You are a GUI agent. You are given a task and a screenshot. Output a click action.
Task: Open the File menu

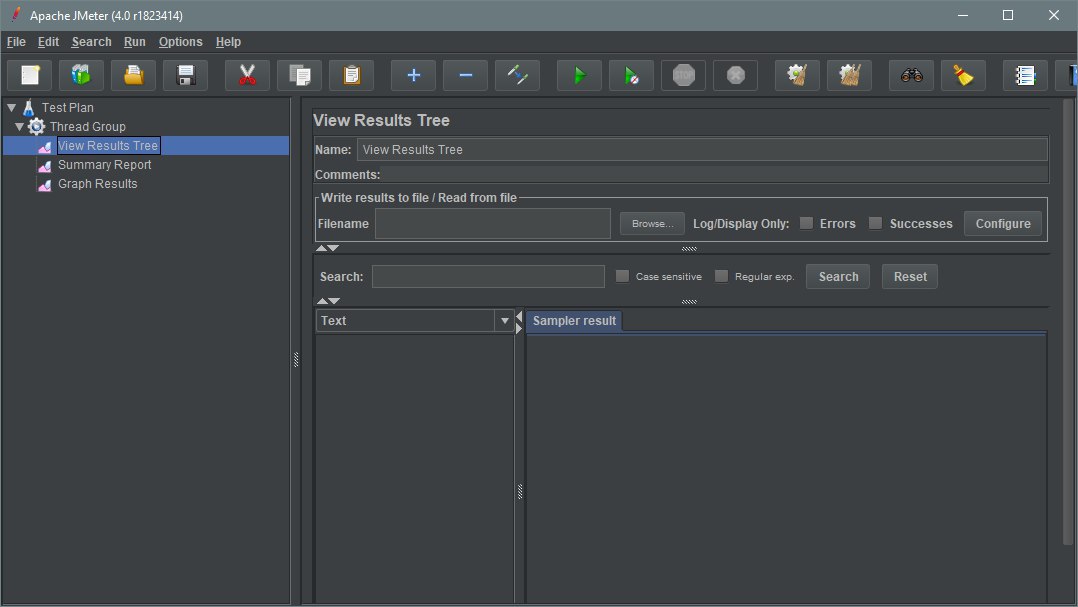tap(16, 41)
